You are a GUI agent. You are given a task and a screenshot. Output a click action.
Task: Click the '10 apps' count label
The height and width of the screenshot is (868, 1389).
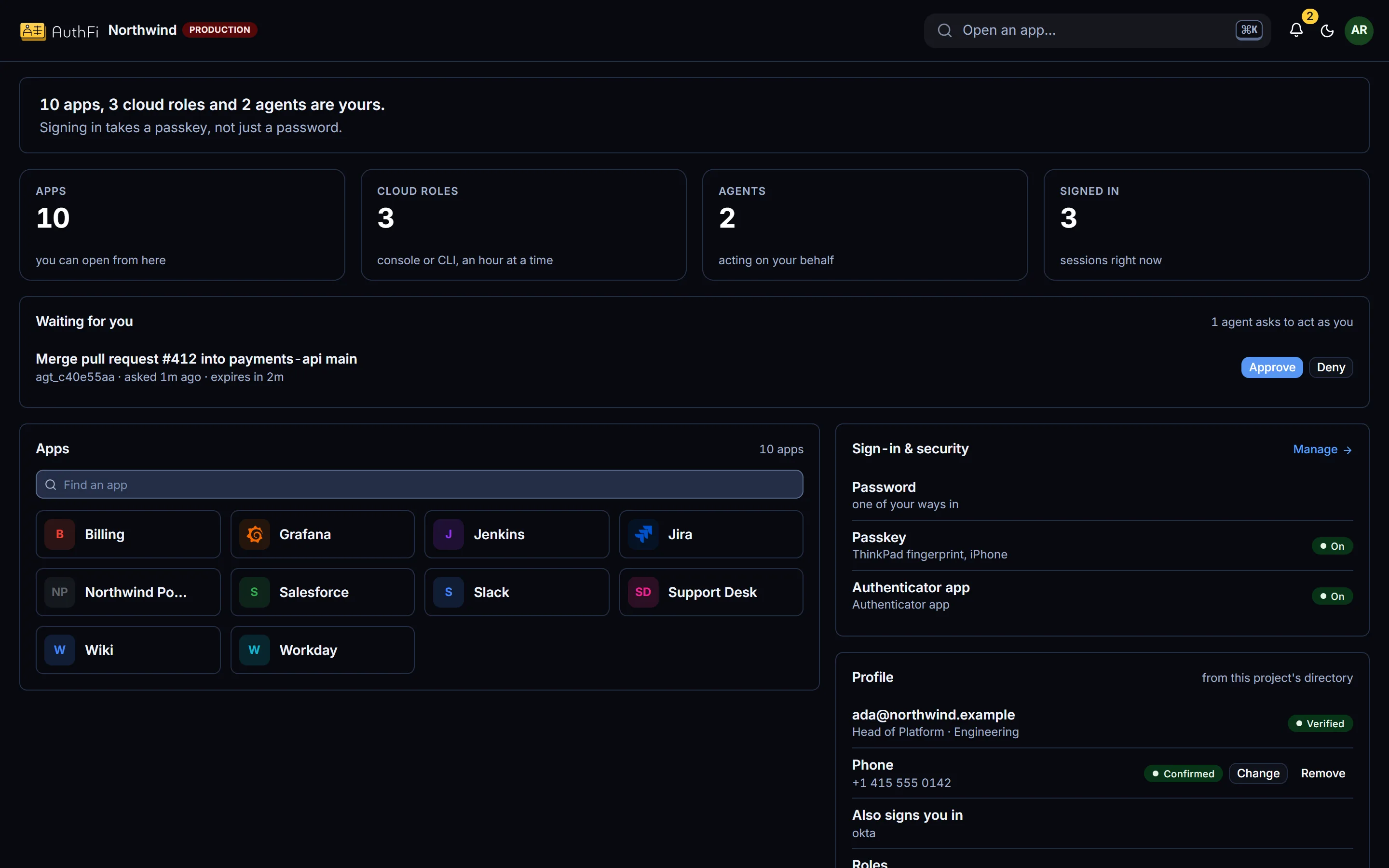click(781, 449)
